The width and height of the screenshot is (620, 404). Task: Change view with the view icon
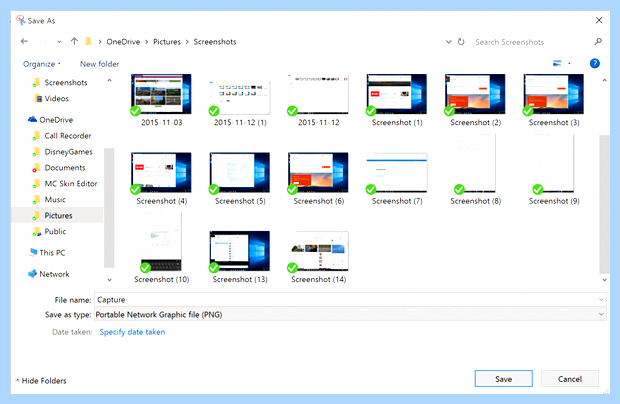557,63
